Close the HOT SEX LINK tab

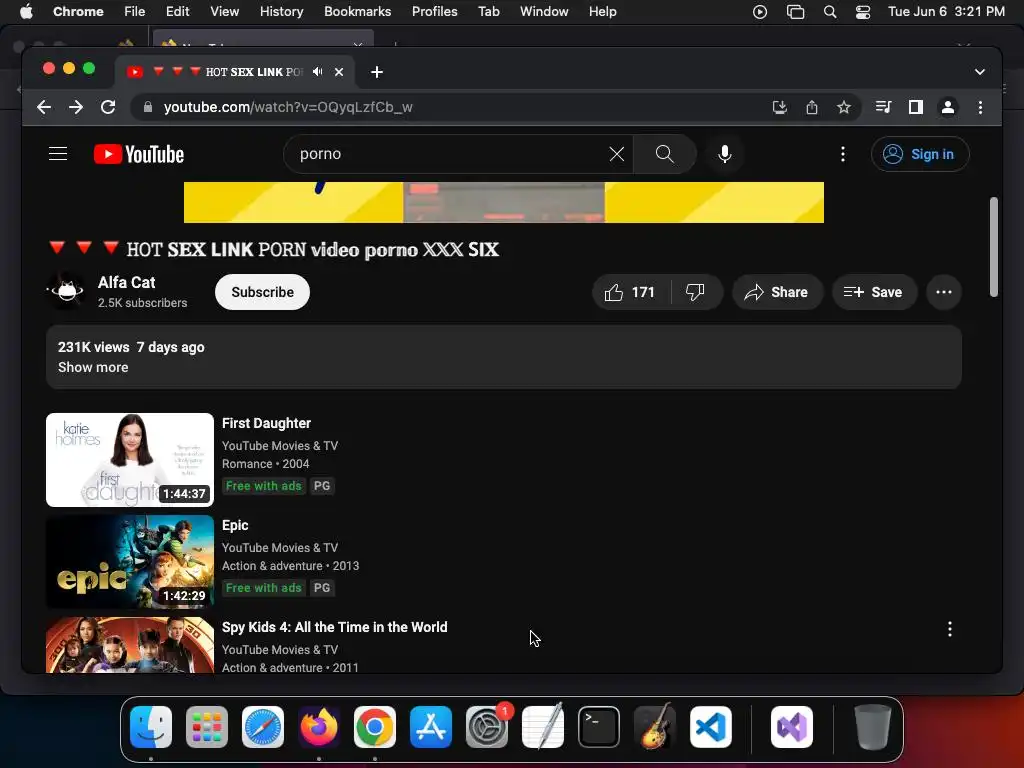click(339, 72)
